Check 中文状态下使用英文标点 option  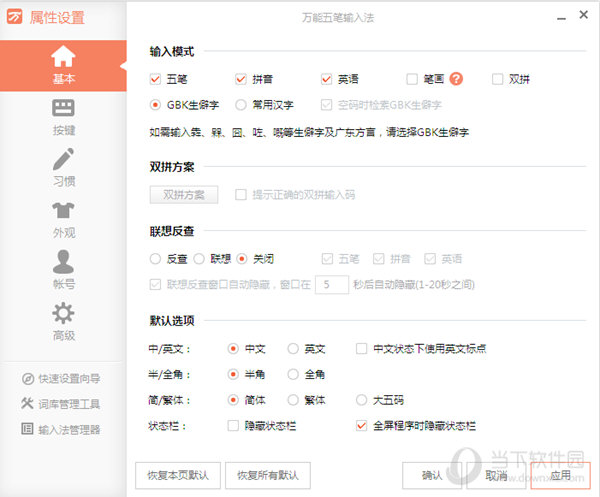click(x=362, y=349)
